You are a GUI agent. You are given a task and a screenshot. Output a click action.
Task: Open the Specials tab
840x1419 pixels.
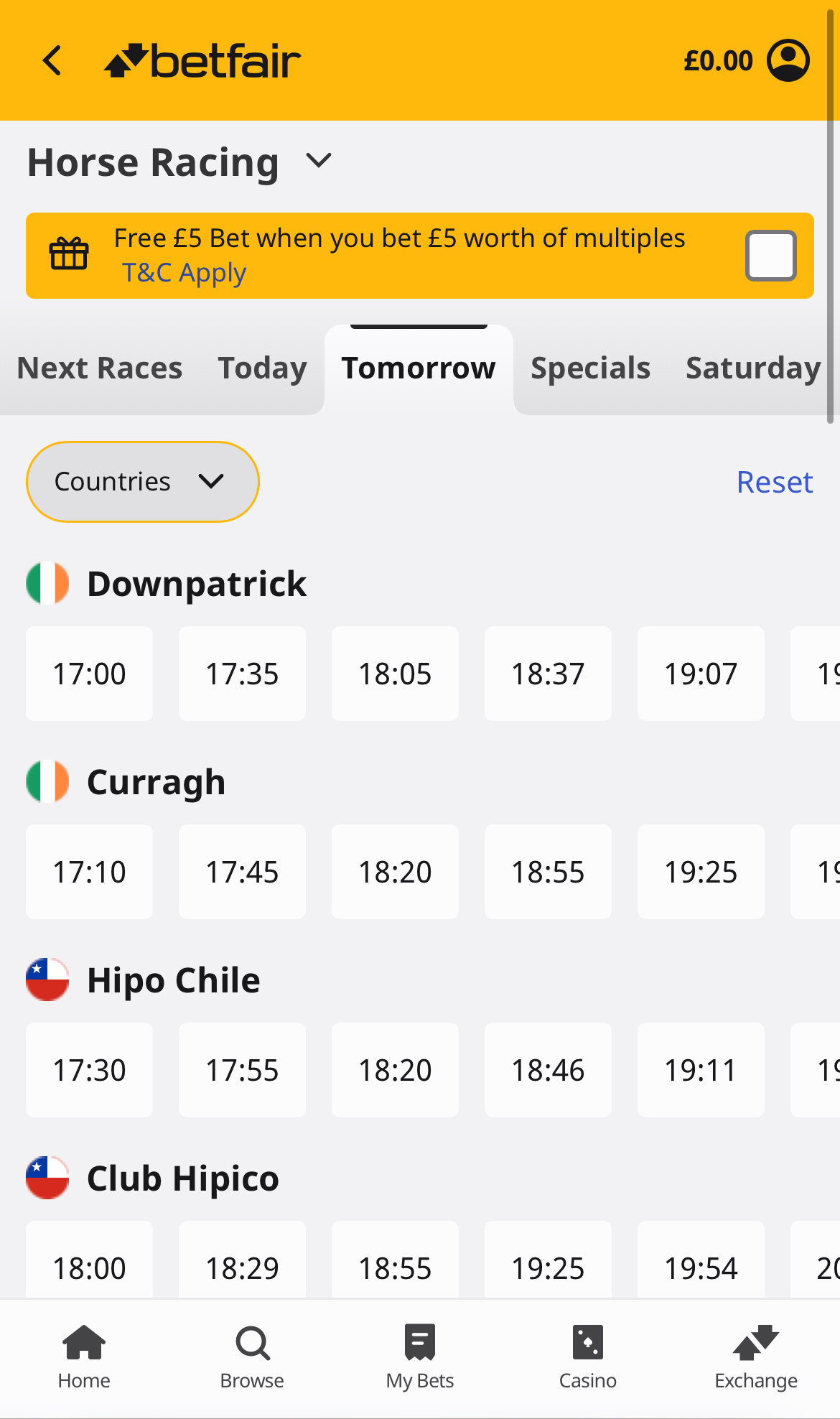pyautogui.click(x=589, y=368)
